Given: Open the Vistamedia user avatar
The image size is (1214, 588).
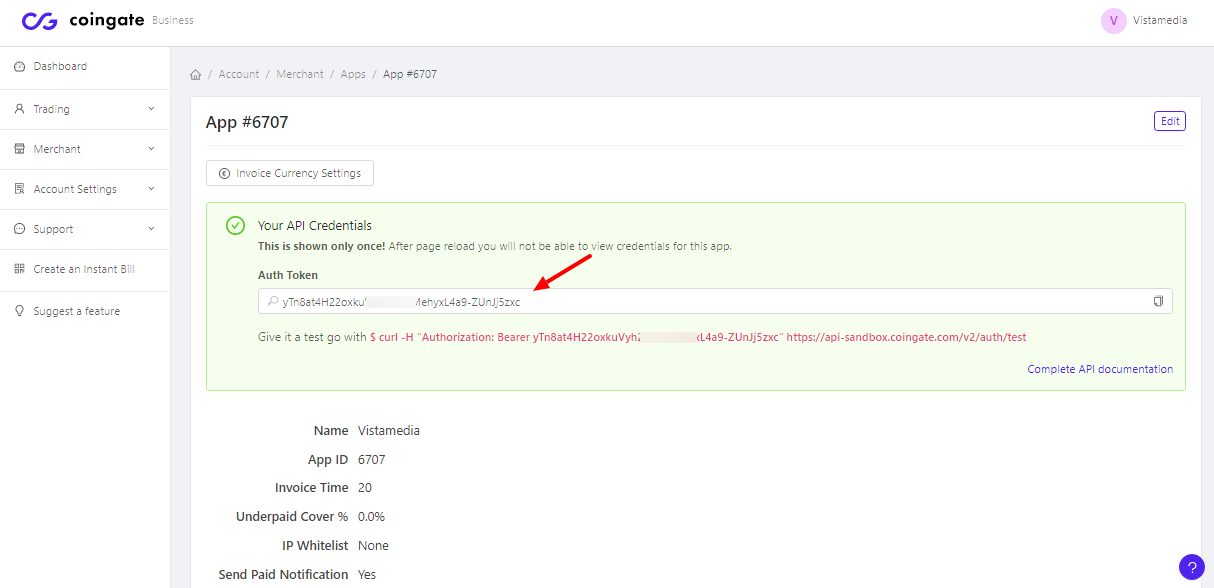Looking at the screenshot, I should pos(1113,21).
